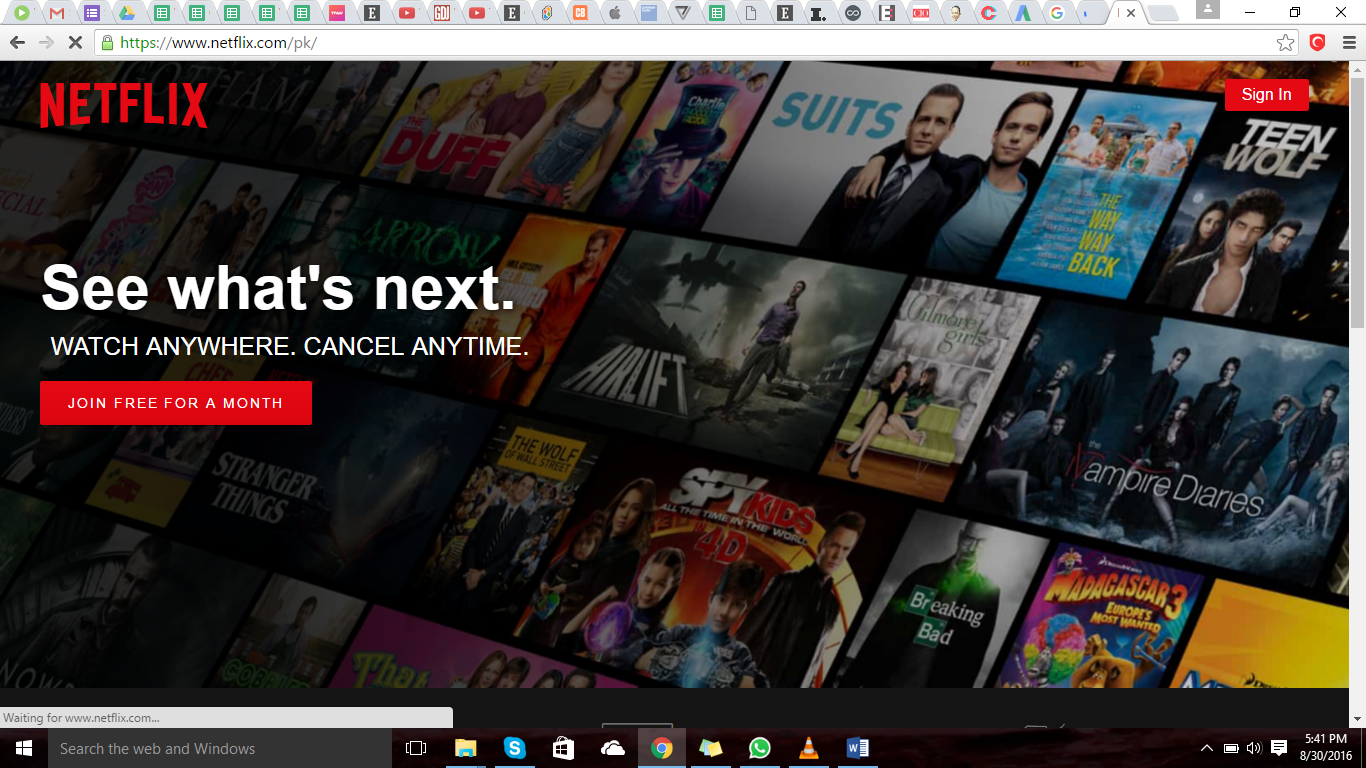The width and height of the screenshot is (1366, 768).
Task: Switch to the Google tab
Action: tap(1056, 13)
